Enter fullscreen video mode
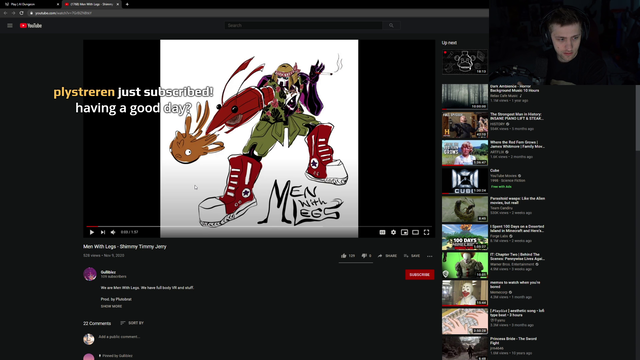The width and height of the screenshot is (640, 360). click(427, 232)
